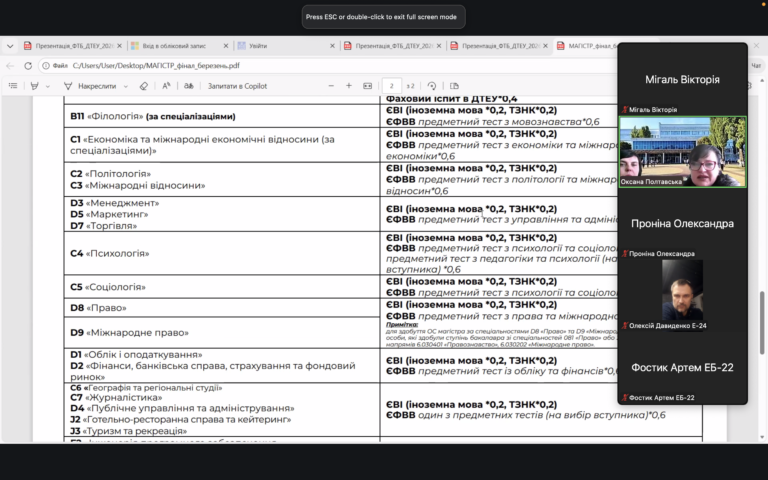
Task: Open the PDF table of contents icon
Action: 13,86
